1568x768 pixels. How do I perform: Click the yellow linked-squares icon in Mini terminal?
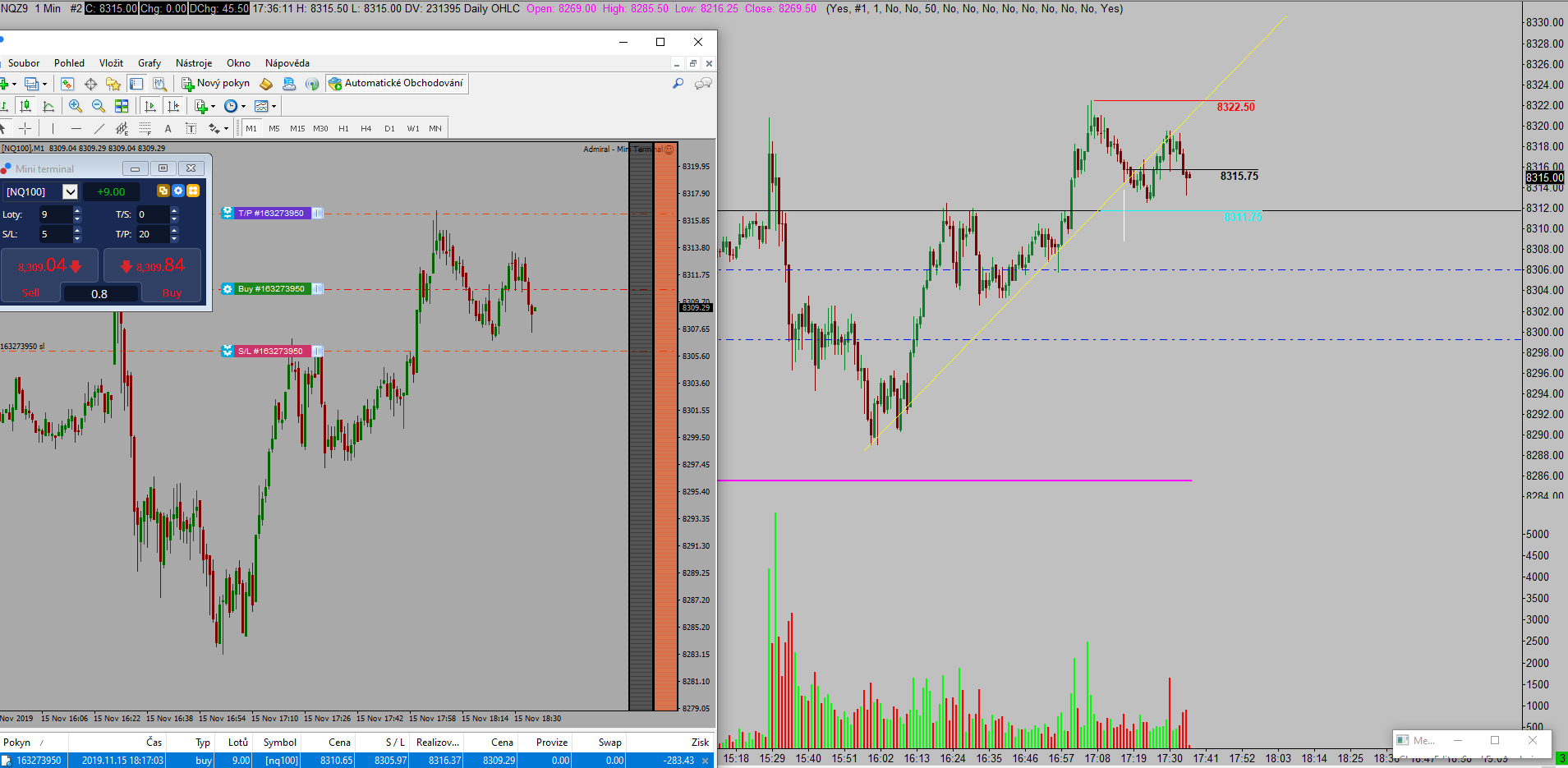(163, 191)
